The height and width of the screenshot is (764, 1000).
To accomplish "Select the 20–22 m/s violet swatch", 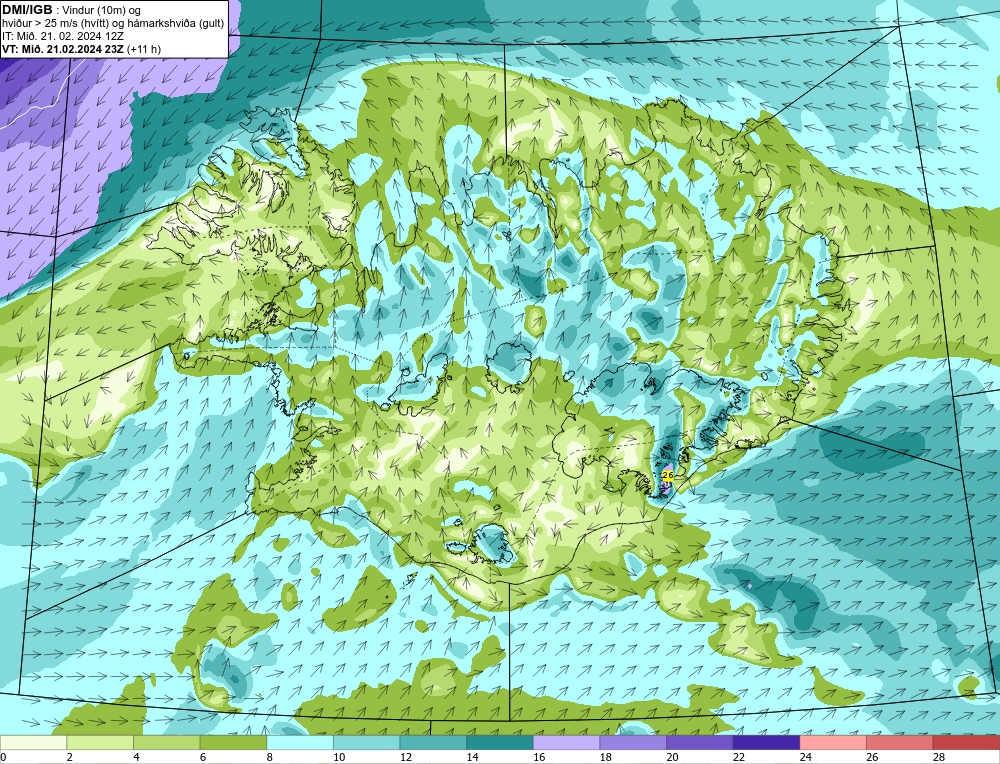I will pos(700,742).
